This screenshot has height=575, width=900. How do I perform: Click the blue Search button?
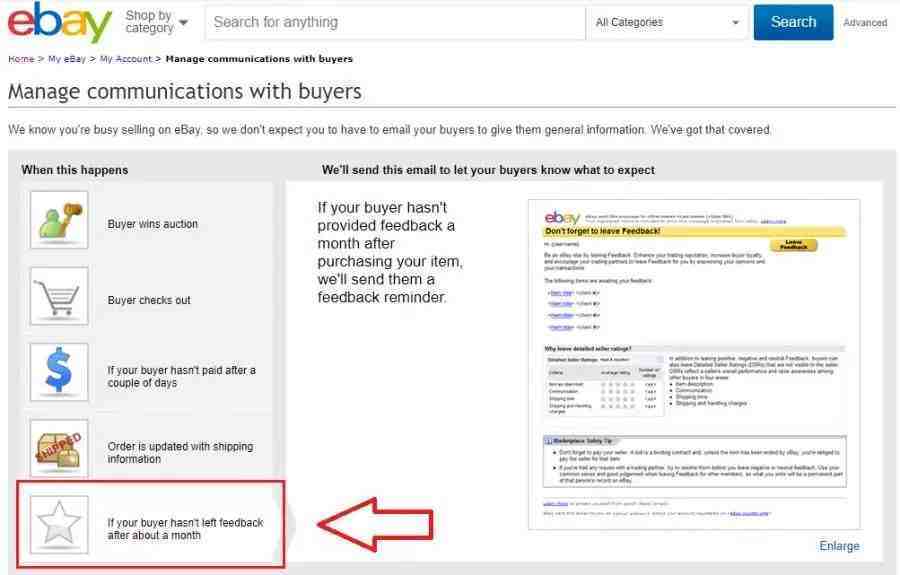click(x=793, y=22)
